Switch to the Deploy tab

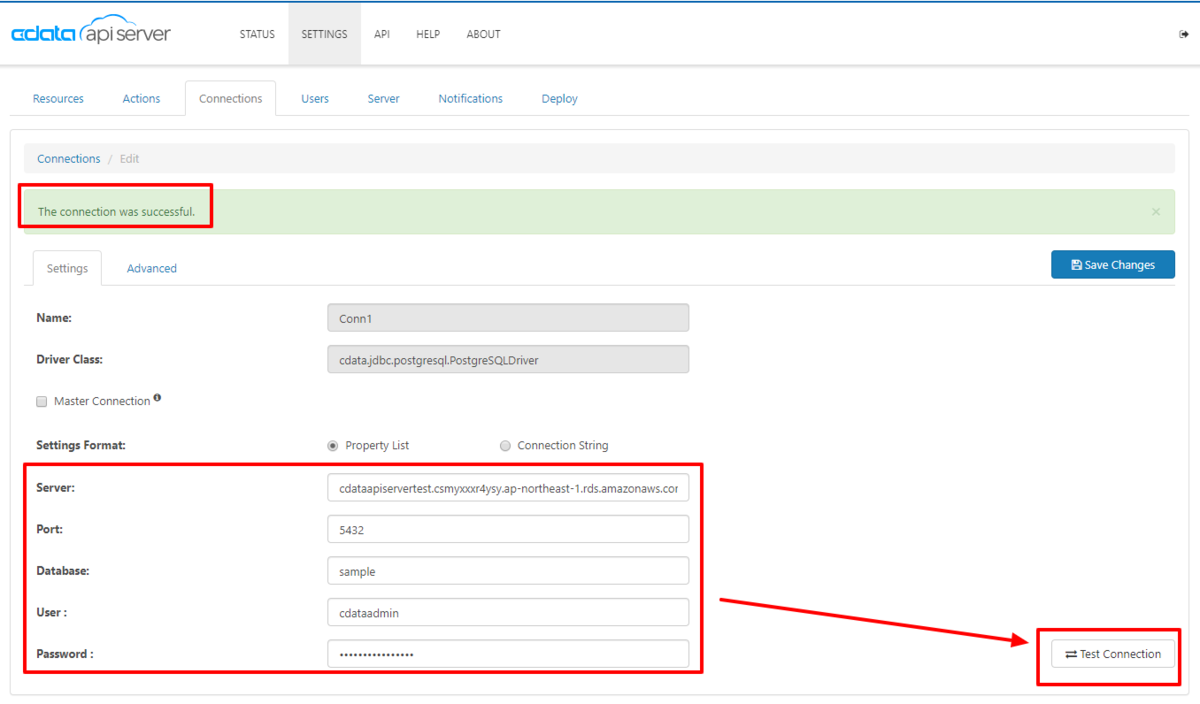(559, 98)
